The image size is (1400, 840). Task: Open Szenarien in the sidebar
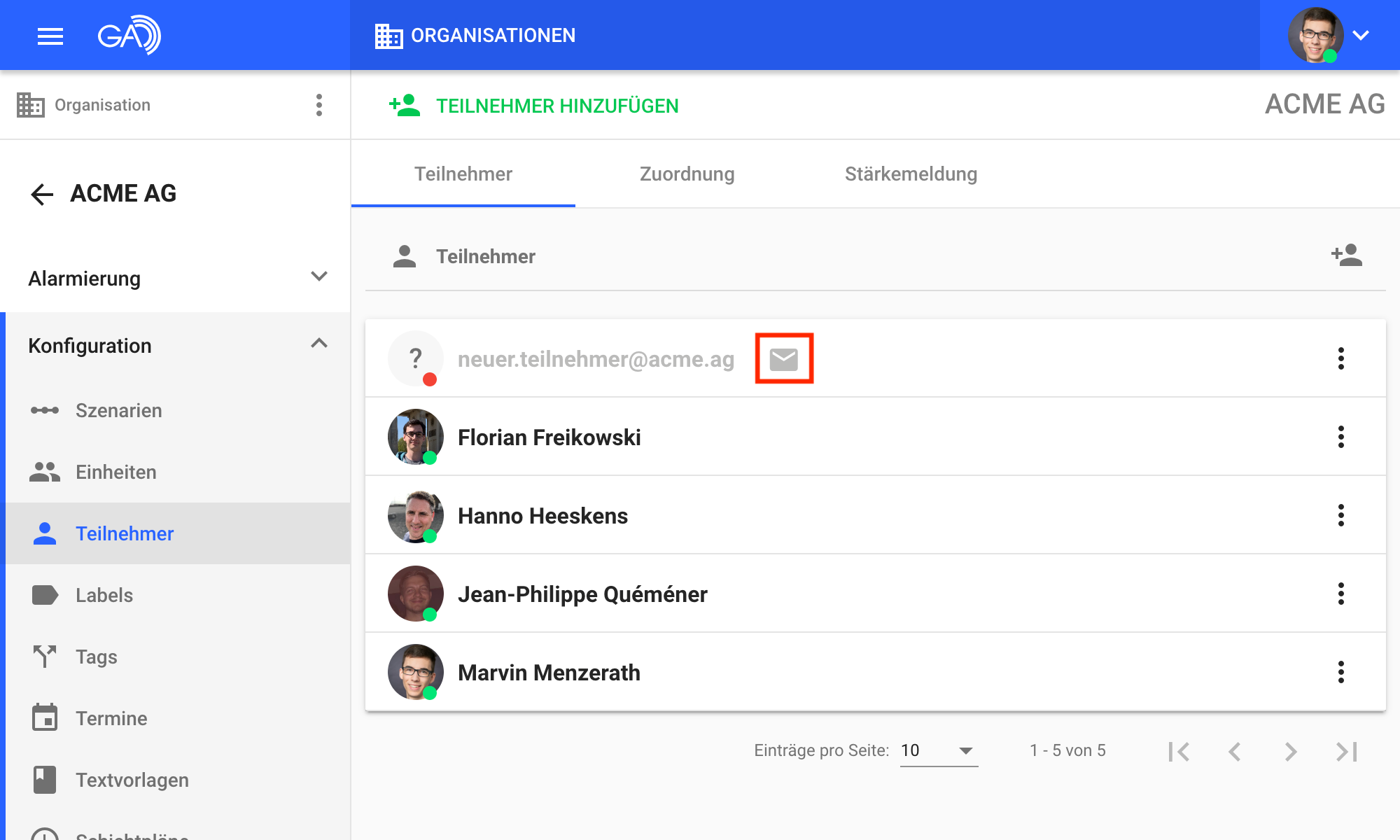(118, 410)
